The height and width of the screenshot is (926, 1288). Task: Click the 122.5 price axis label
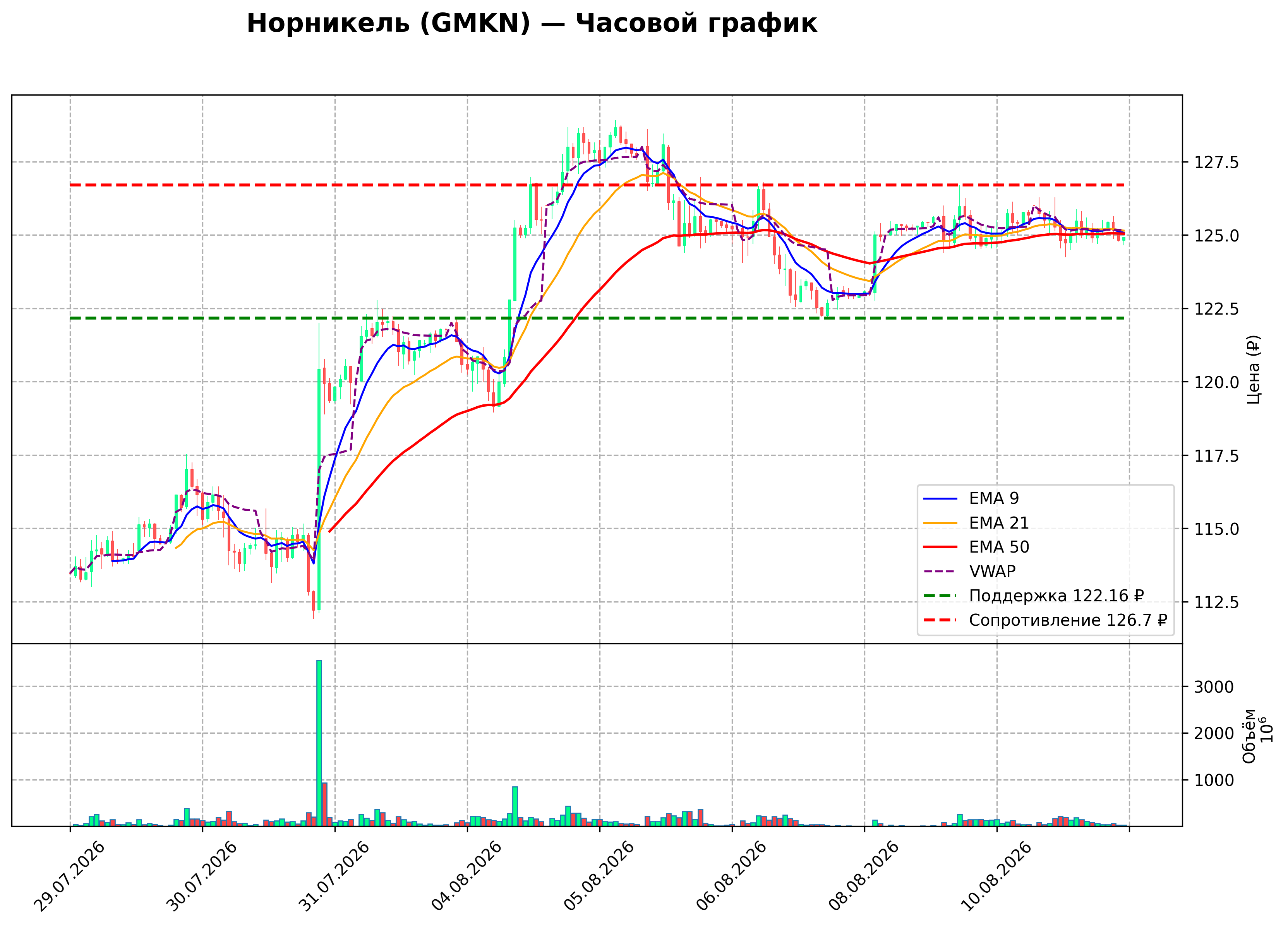1217,309
